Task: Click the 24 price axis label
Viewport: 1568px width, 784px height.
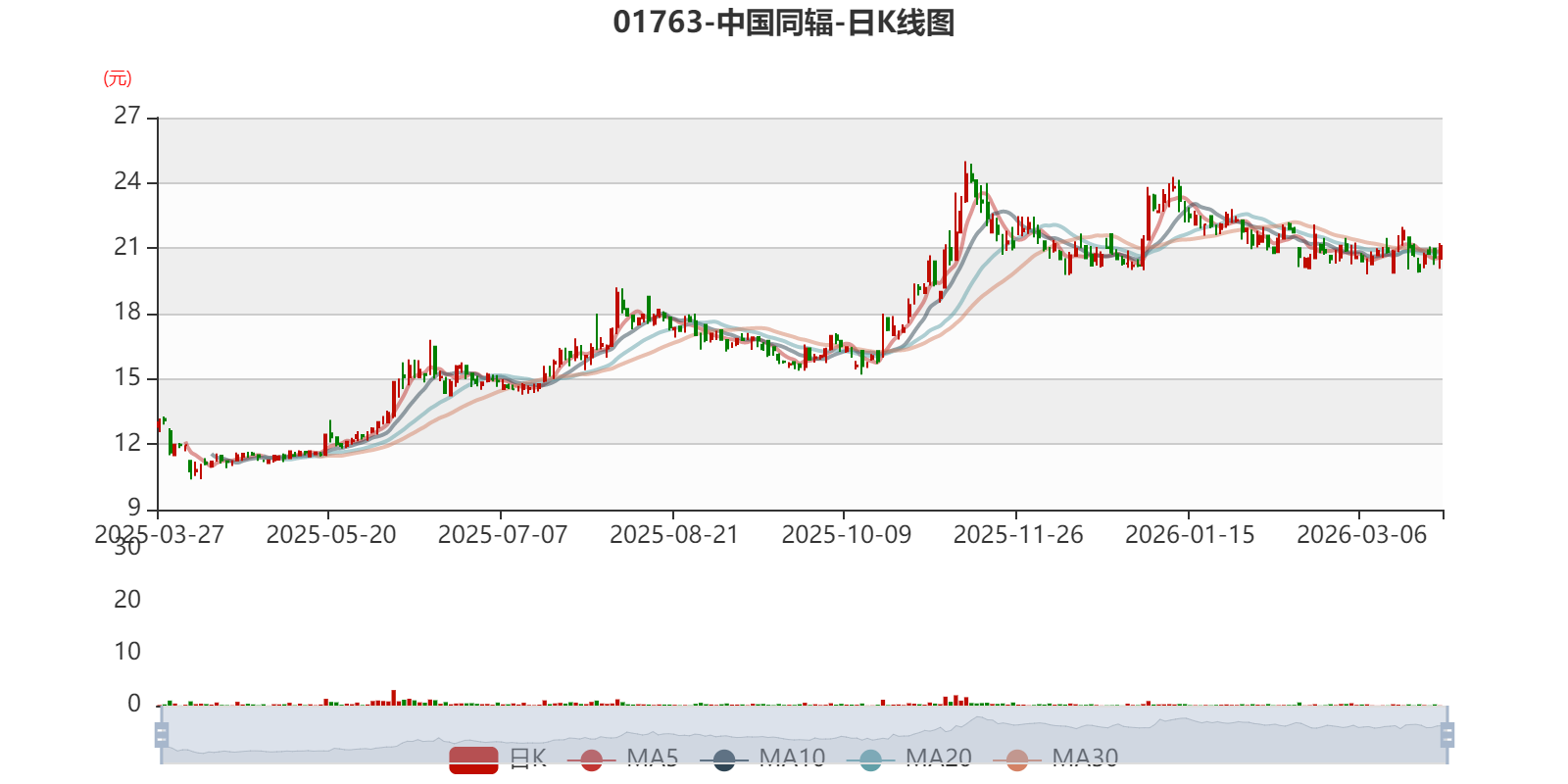Action: (127, 181)
